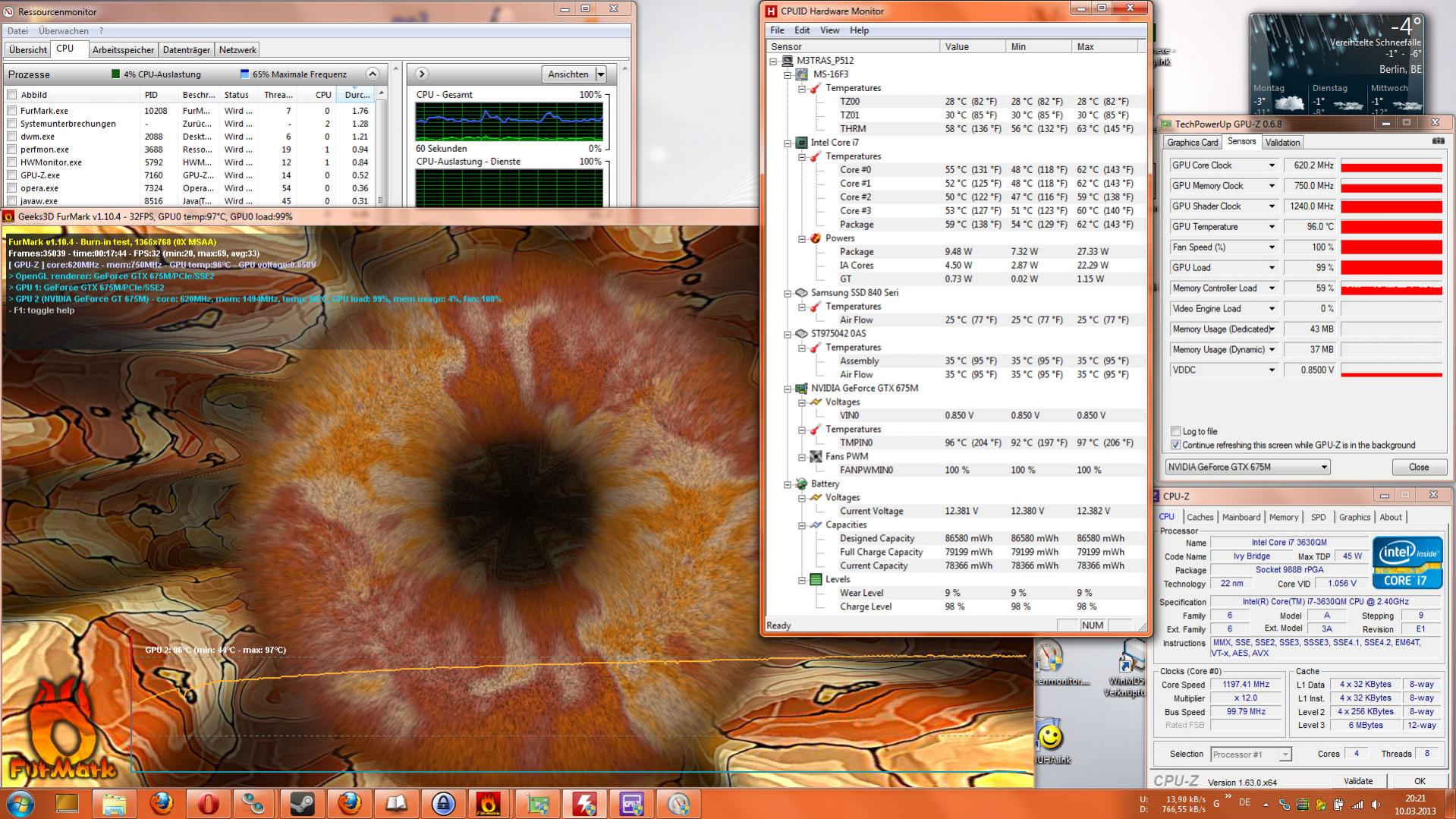This screenshot has width=1456, height=819.
Task: Check the opera.exe process checkbox
Action: (x=11, y=188)
